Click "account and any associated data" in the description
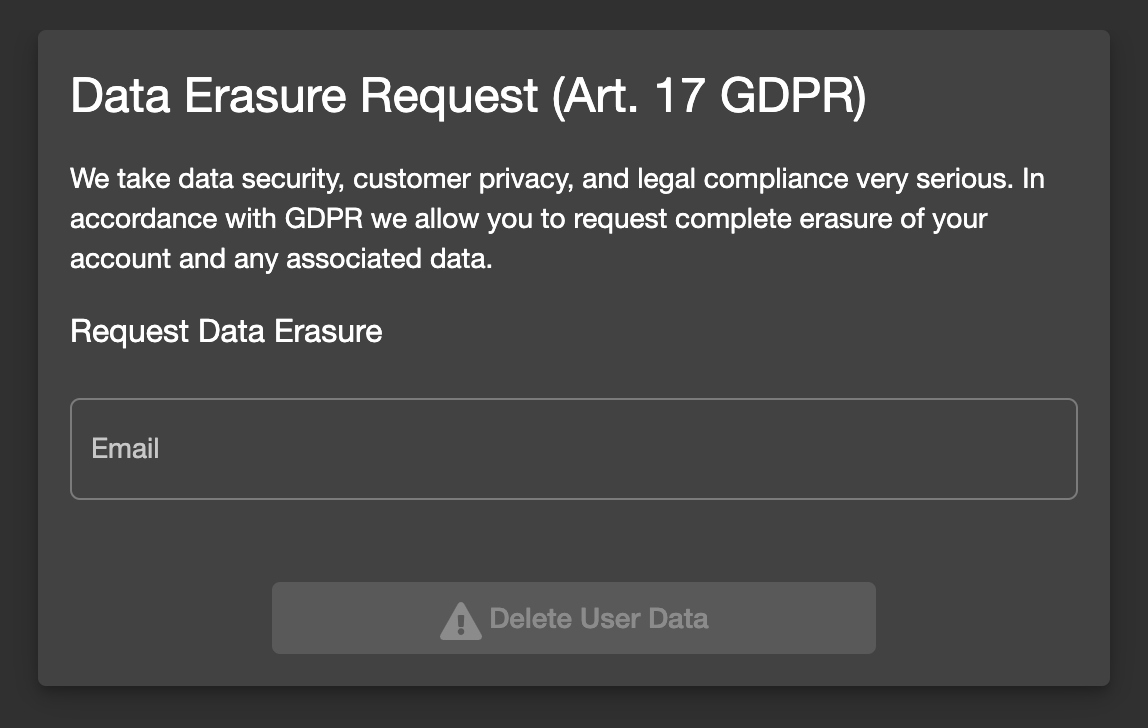This screenshot has height=728, width=1148. (x=281, y=259)
